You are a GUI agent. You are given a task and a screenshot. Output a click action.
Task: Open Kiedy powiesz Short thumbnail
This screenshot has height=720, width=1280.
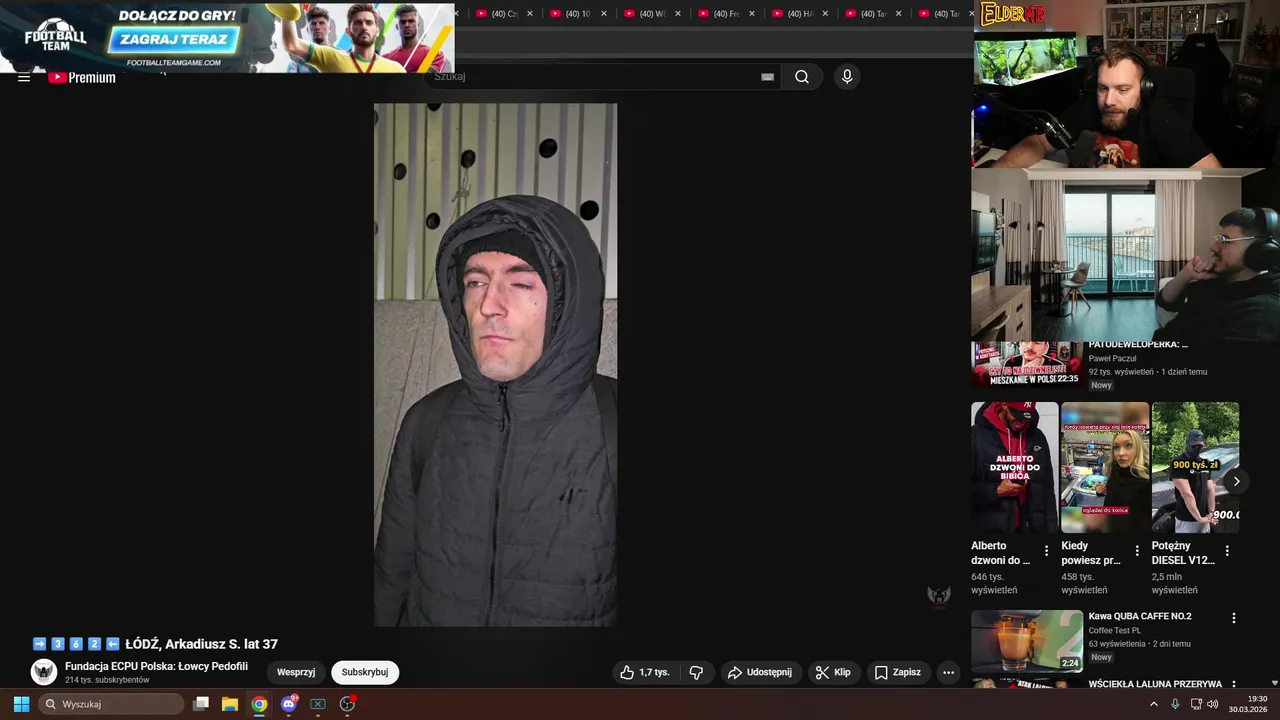tap(1105, 467)
